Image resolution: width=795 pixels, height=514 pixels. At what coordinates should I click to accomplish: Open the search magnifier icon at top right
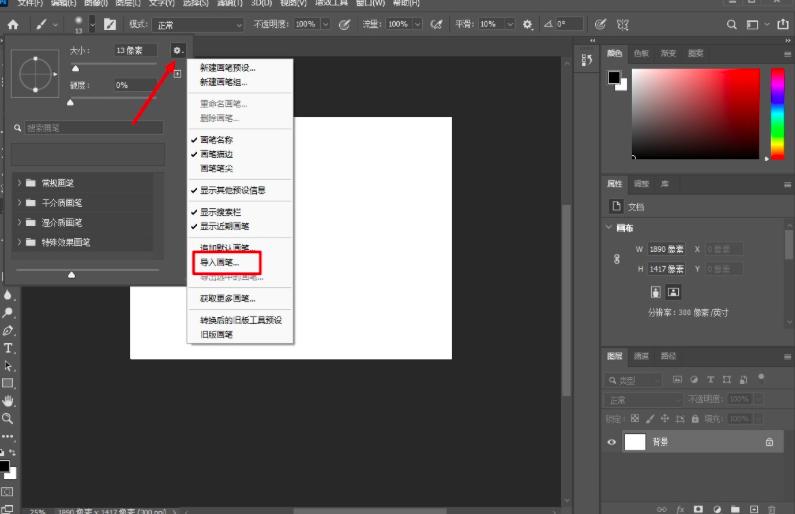click(x=733, y=23)
